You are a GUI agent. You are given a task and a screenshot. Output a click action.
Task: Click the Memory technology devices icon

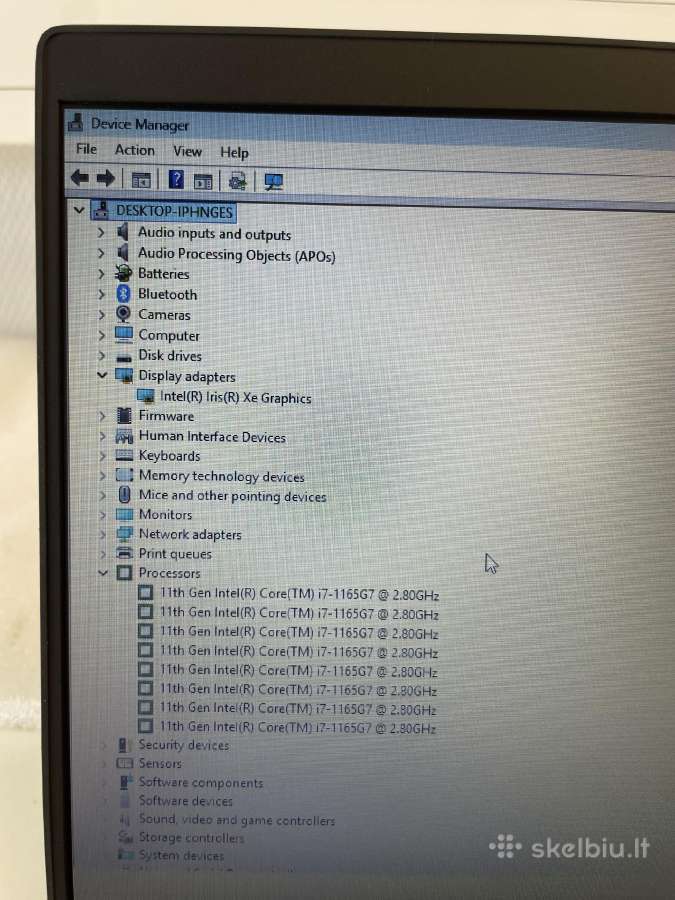coord(124,475)
